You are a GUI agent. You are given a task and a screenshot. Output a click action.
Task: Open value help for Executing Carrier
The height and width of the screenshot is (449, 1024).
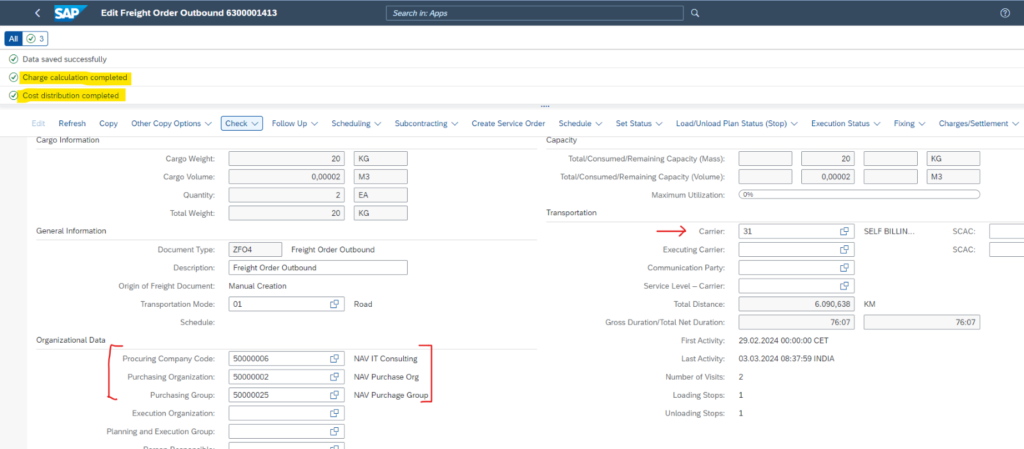pos(845,249)
